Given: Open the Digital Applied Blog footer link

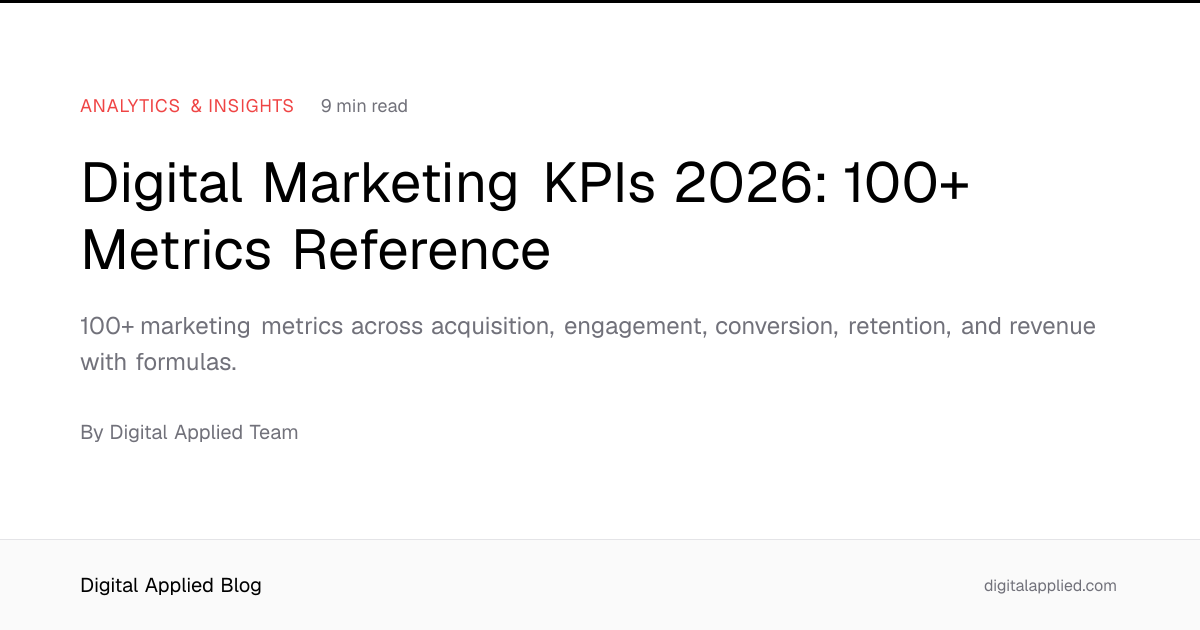Looking at the screenshot, I should click(x=171, y=585).
